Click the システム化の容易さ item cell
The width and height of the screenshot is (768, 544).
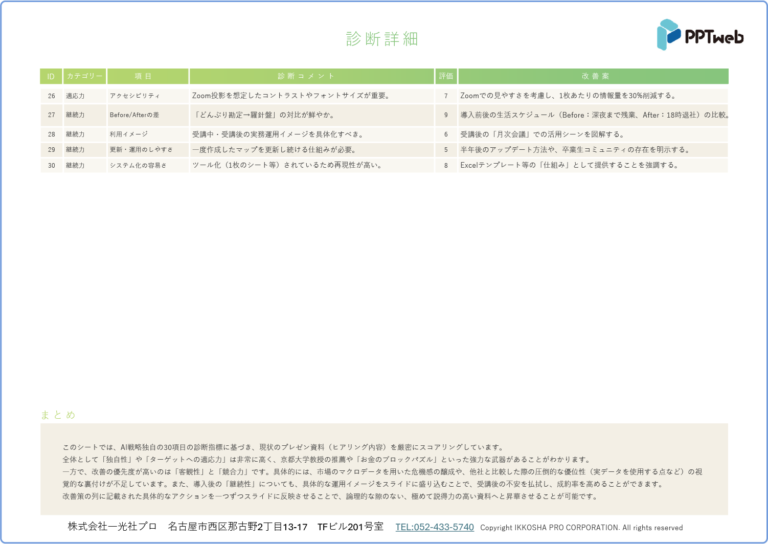(148, 166)
